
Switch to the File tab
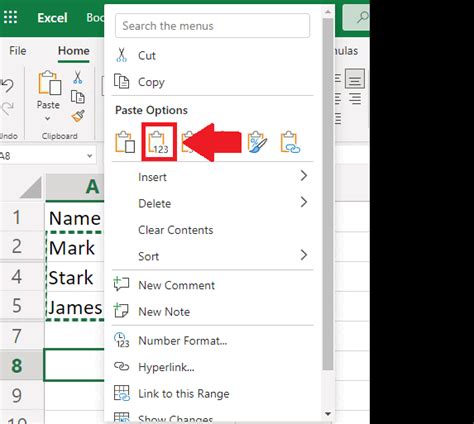click(18, 51)
